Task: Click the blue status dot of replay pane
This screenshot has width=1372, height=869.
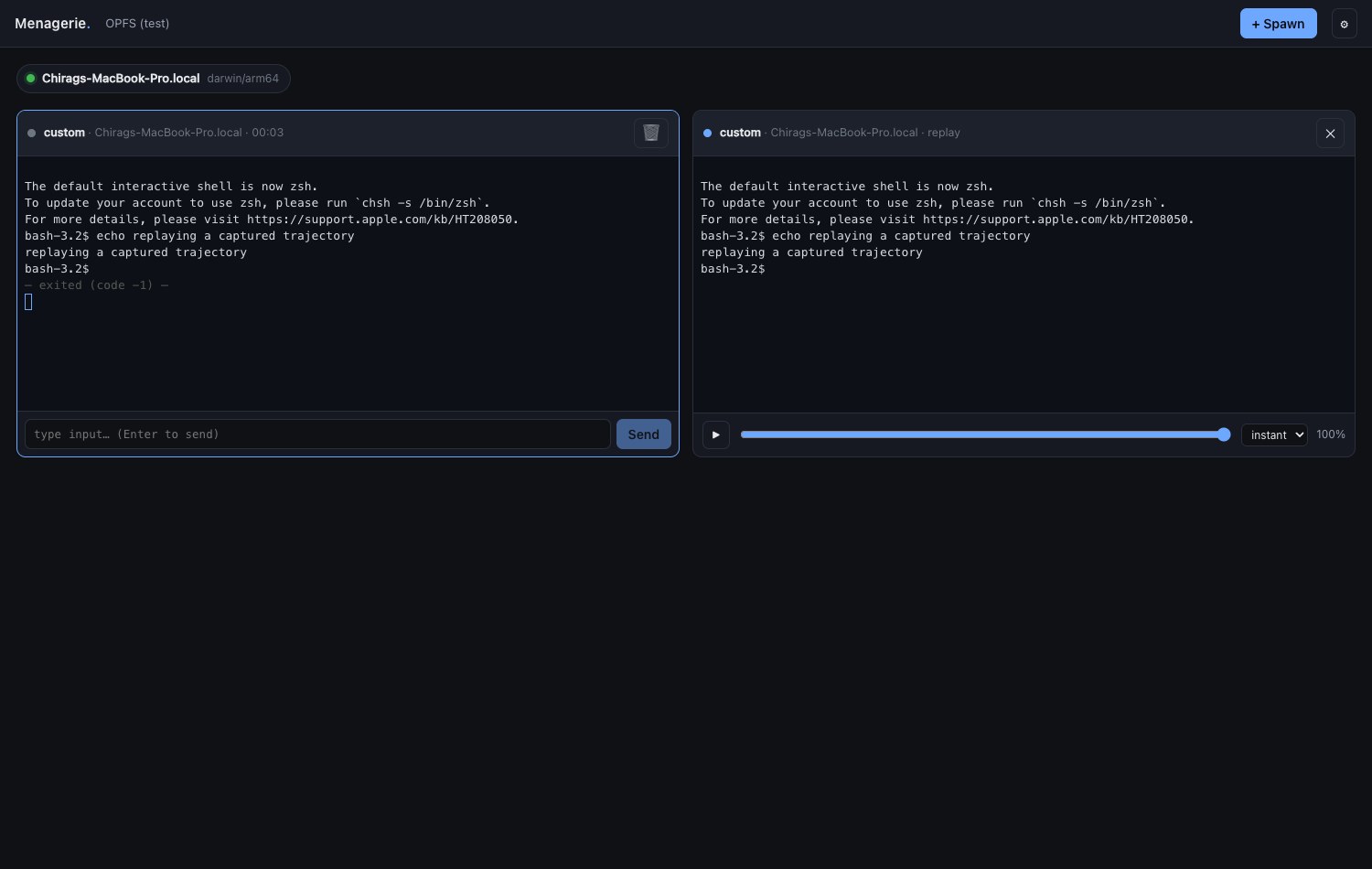Action: (x=707, y=133)
